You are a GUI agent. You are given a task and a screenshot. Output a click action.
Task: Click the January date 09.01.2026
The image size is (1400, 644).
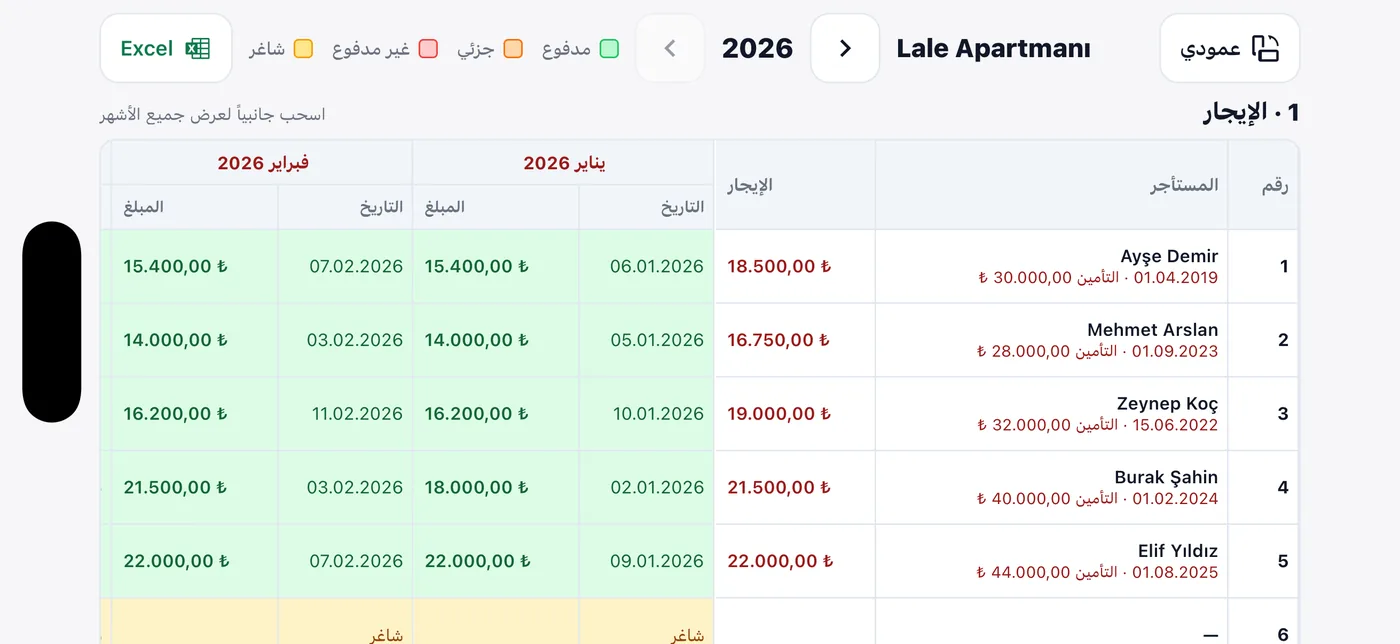coord(657,561)
